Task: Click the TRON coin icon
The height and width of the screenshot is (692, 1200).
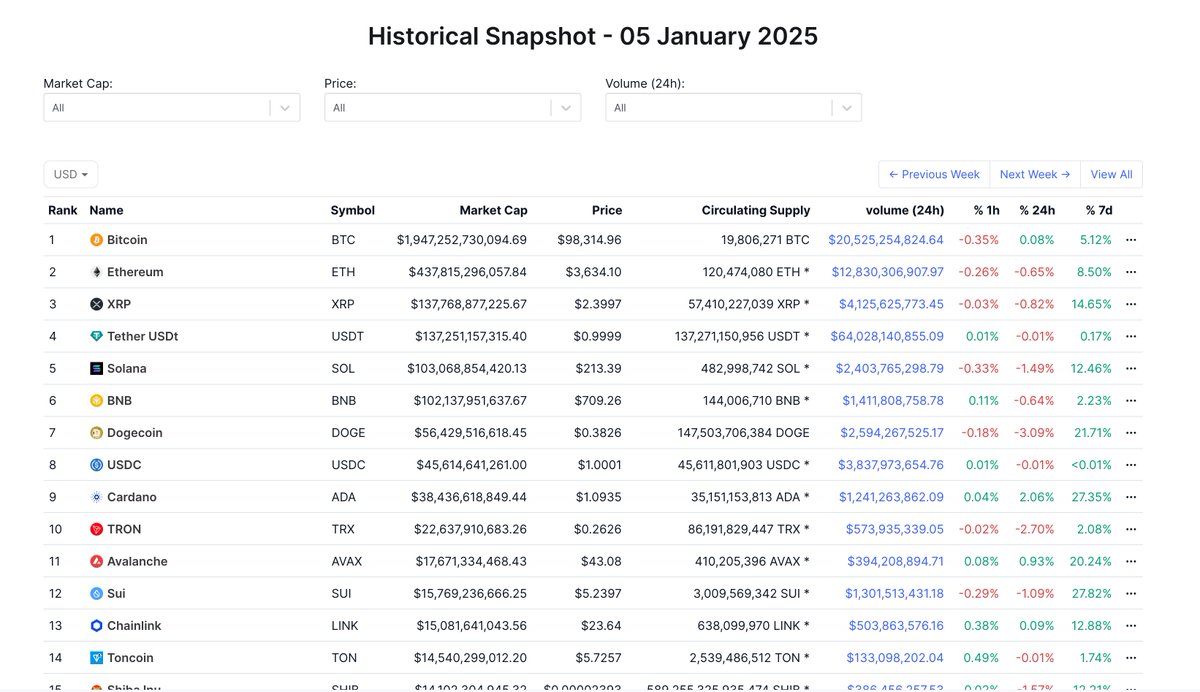Action: tap(96, 529)
